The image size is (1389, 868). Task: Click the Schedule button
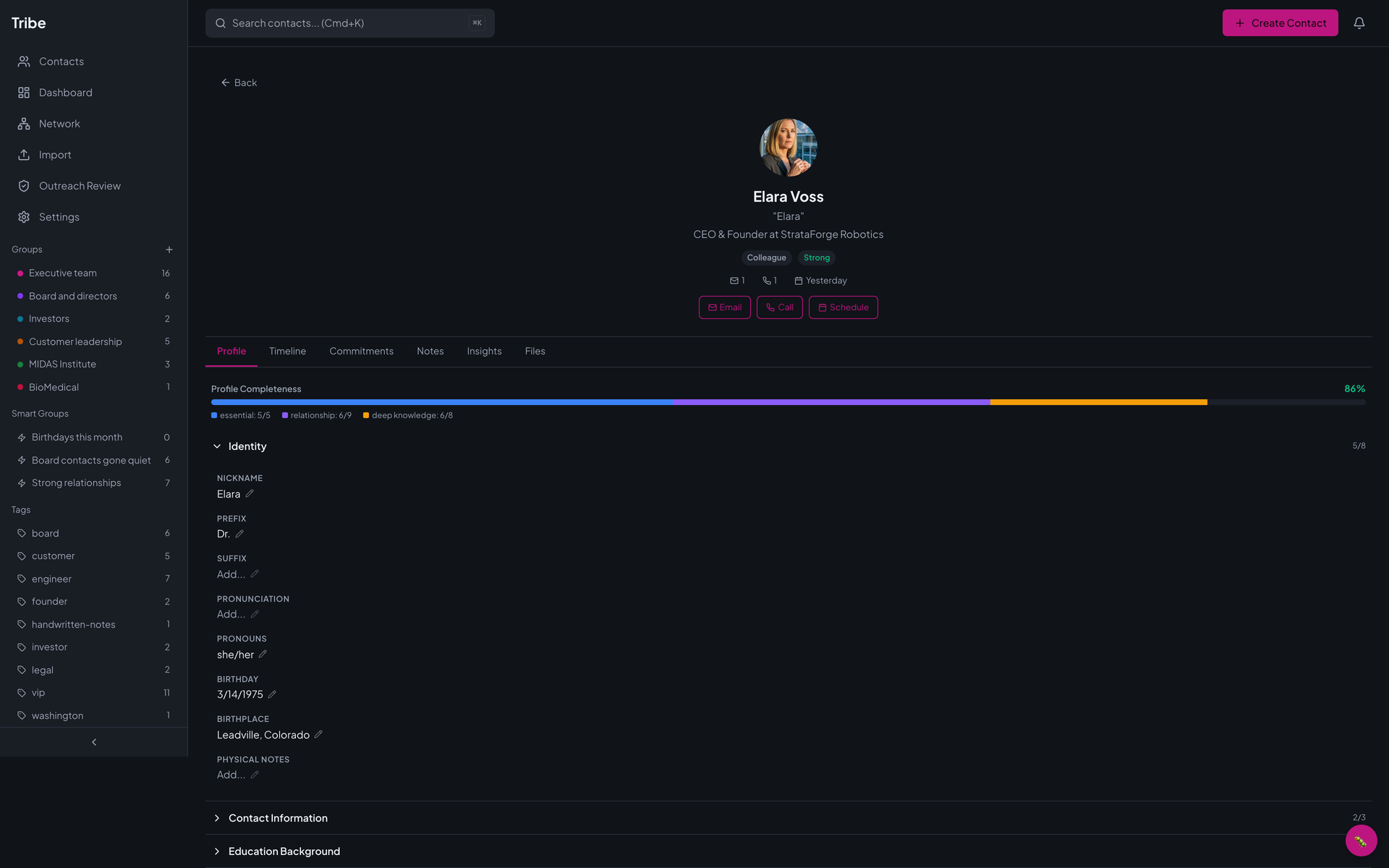tap(844, 307)
